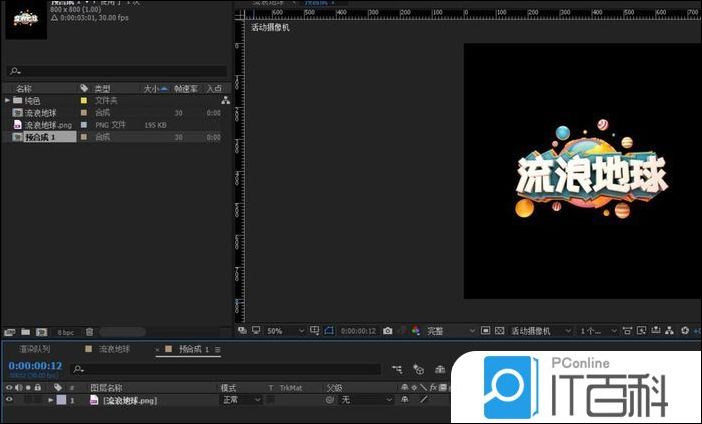Image resolution: width=702 pixels, height=424 pixels.
Task: Click the monitor-shaped primary viewer icon
Action: click(x=256, y=330)
